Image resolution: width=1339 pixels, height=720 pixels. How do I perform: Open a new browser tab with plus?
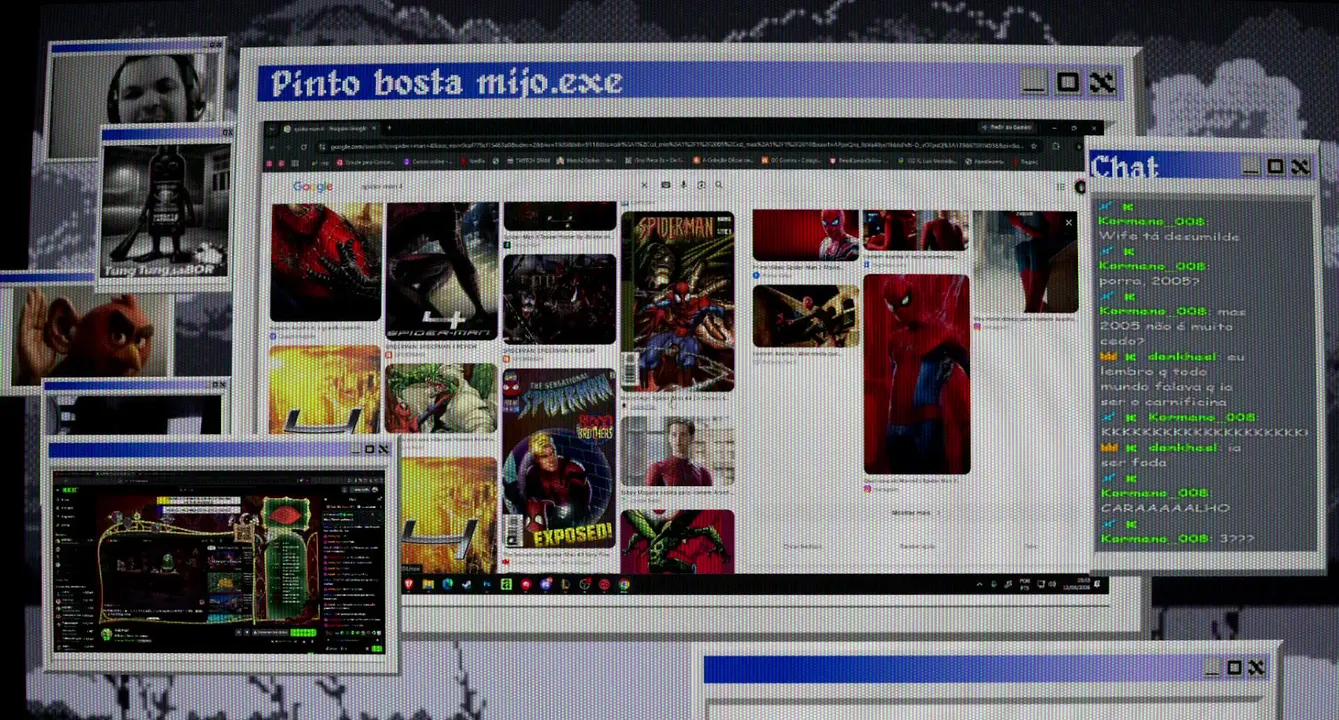[389, 128]
